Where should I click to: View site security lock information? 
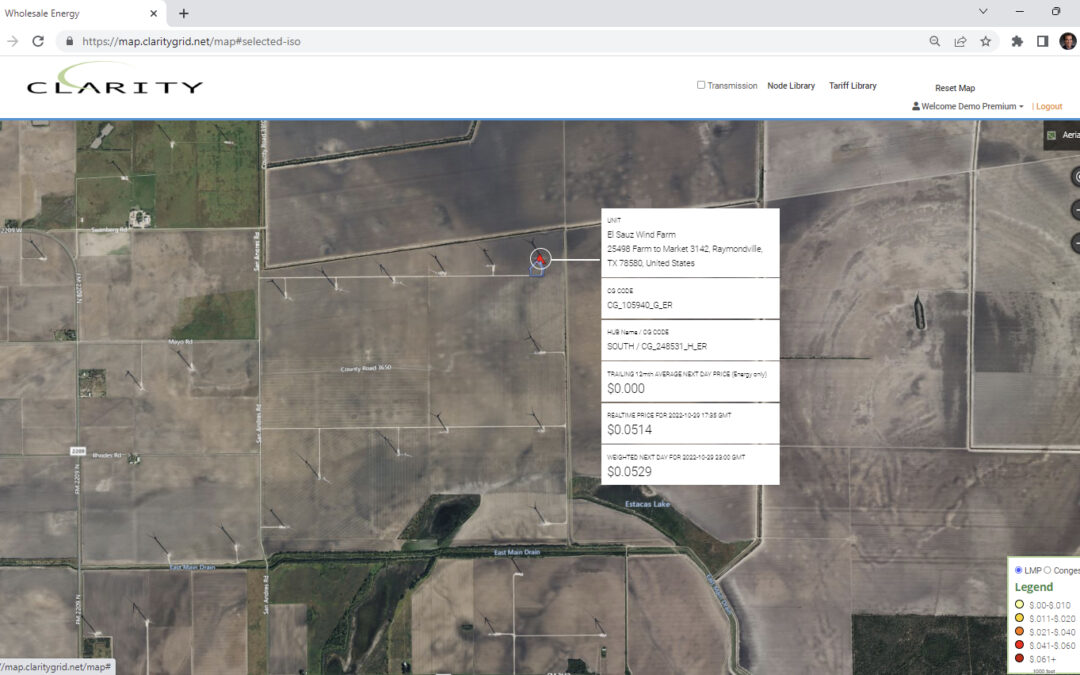coord(70,41)
